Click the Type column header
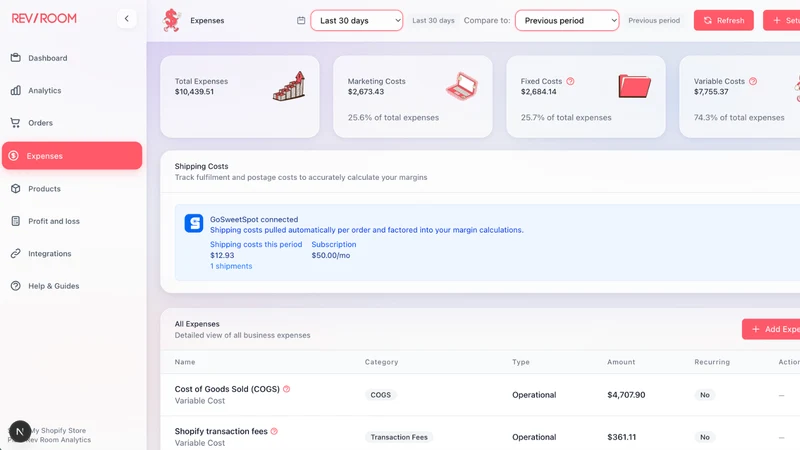This screenshot has height=450, width=800. tap(521, 362)
